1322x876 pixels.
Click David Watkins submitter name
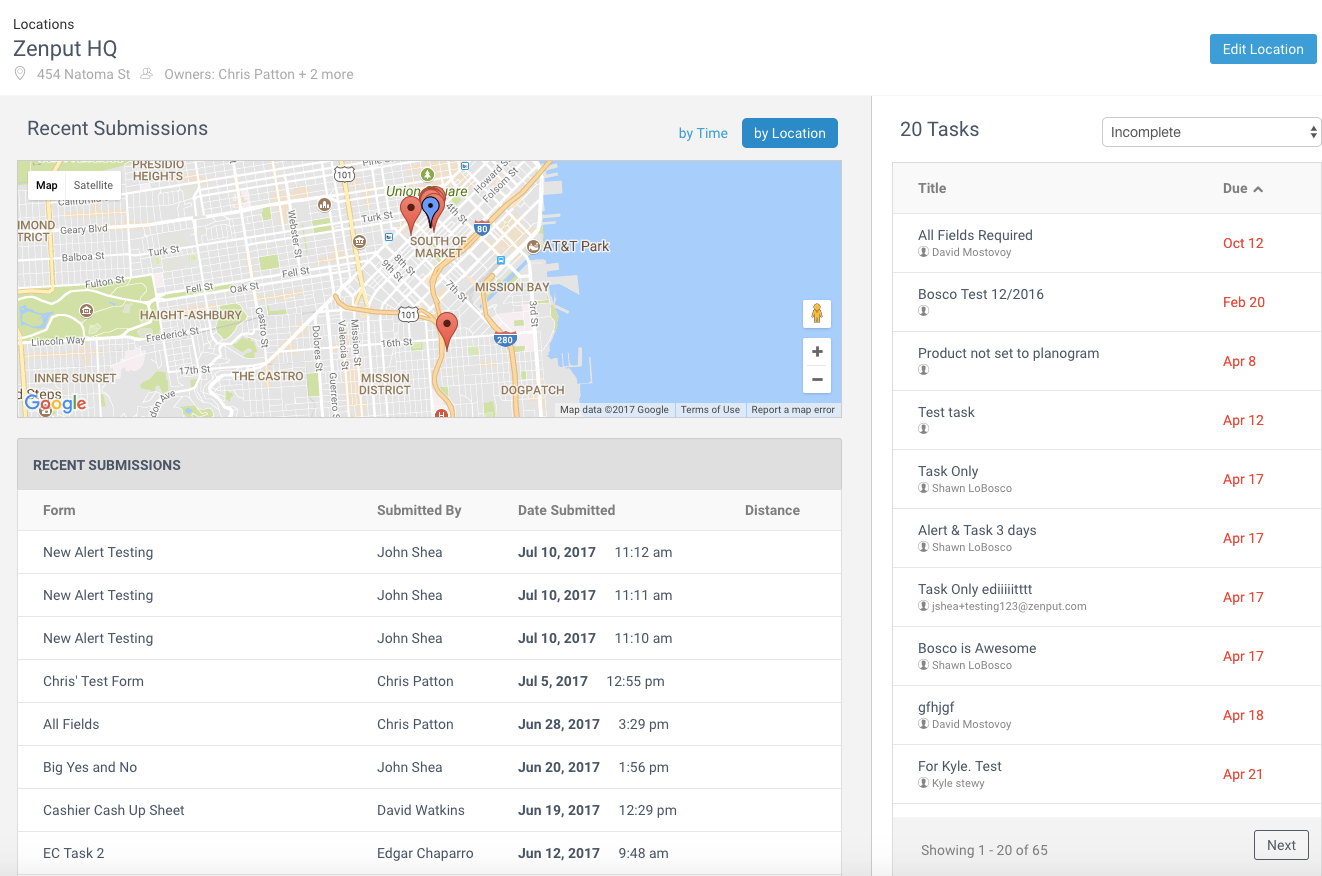421,810
